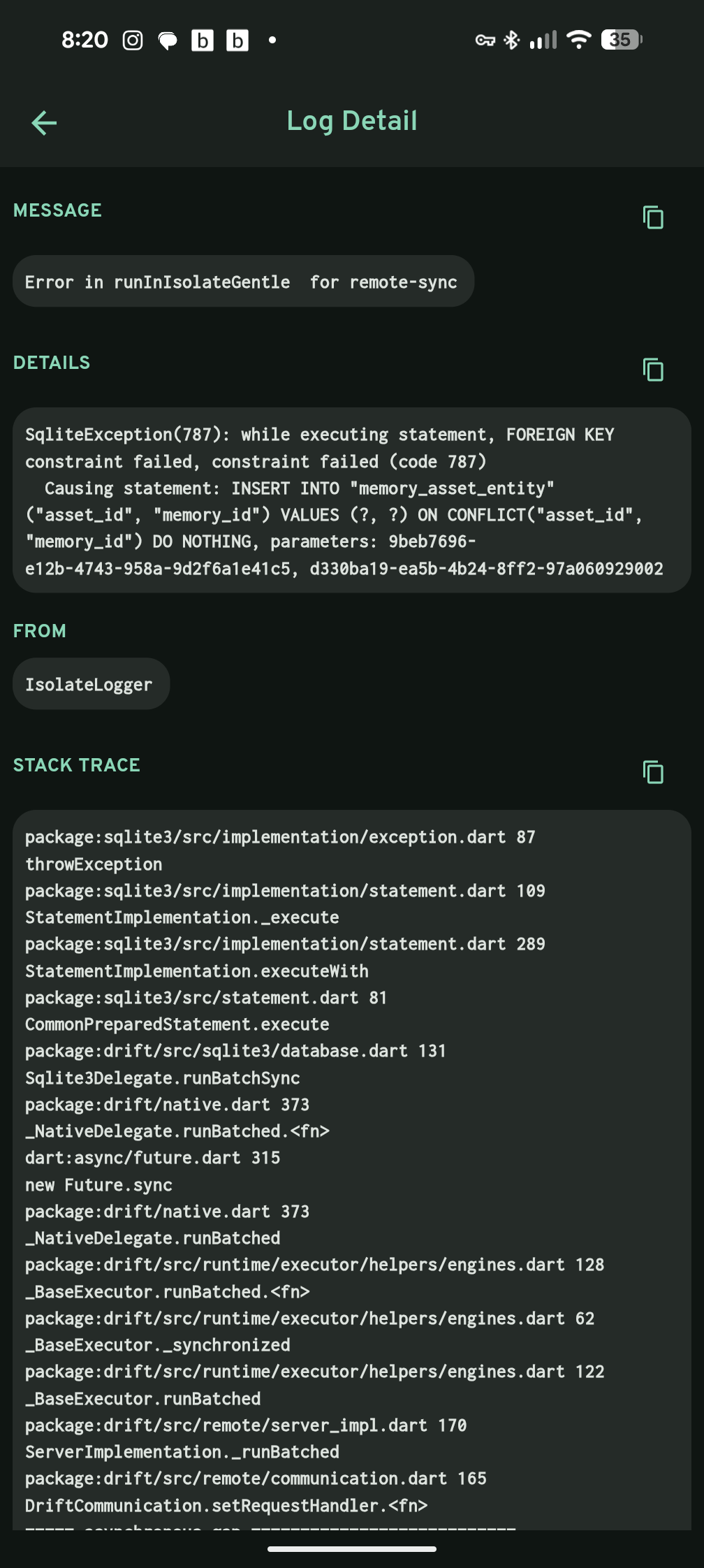Tap the back arrow icon
This screenshot has height=1568, width=704.
click(x=44, y=123)
